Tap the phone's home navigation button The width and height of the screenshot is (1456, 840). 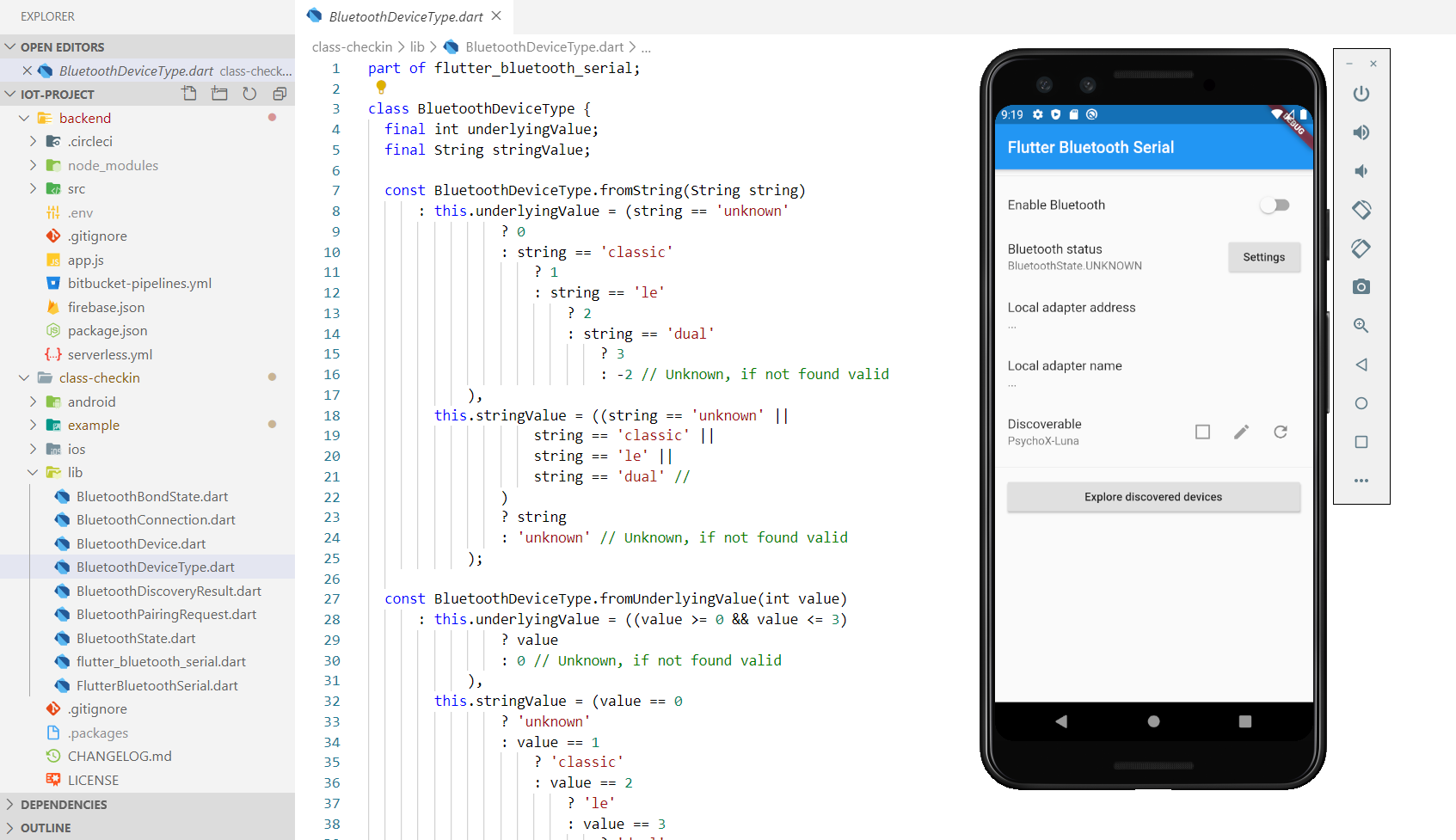1153,721
